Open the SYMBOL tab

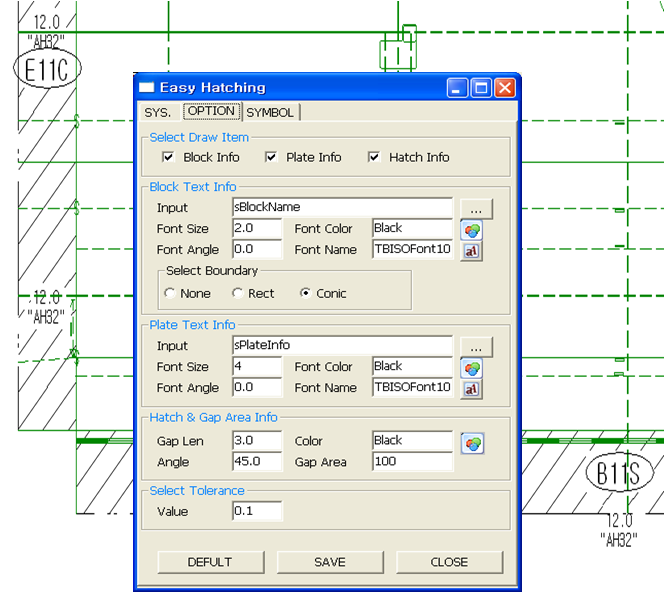coord(270,112)
